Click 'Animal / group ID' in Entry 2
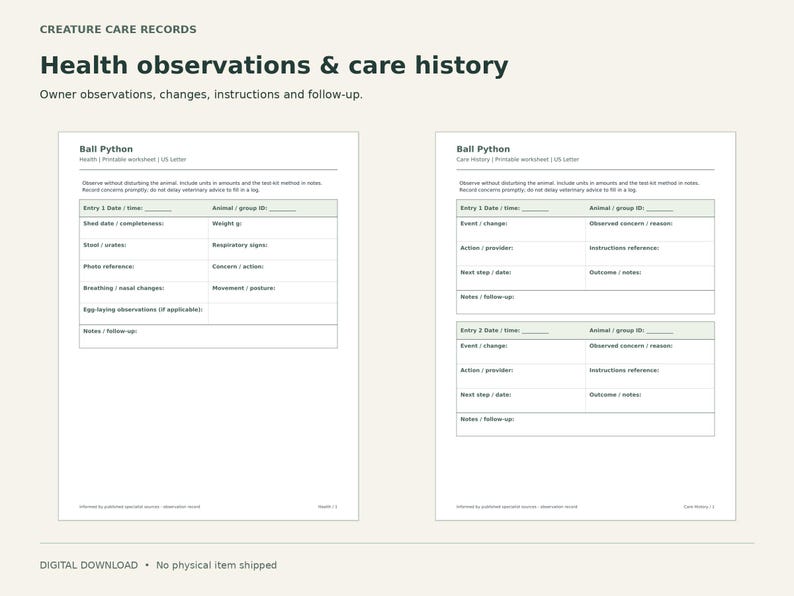Viewport: 794px width, 596px height. pos(631,331)
